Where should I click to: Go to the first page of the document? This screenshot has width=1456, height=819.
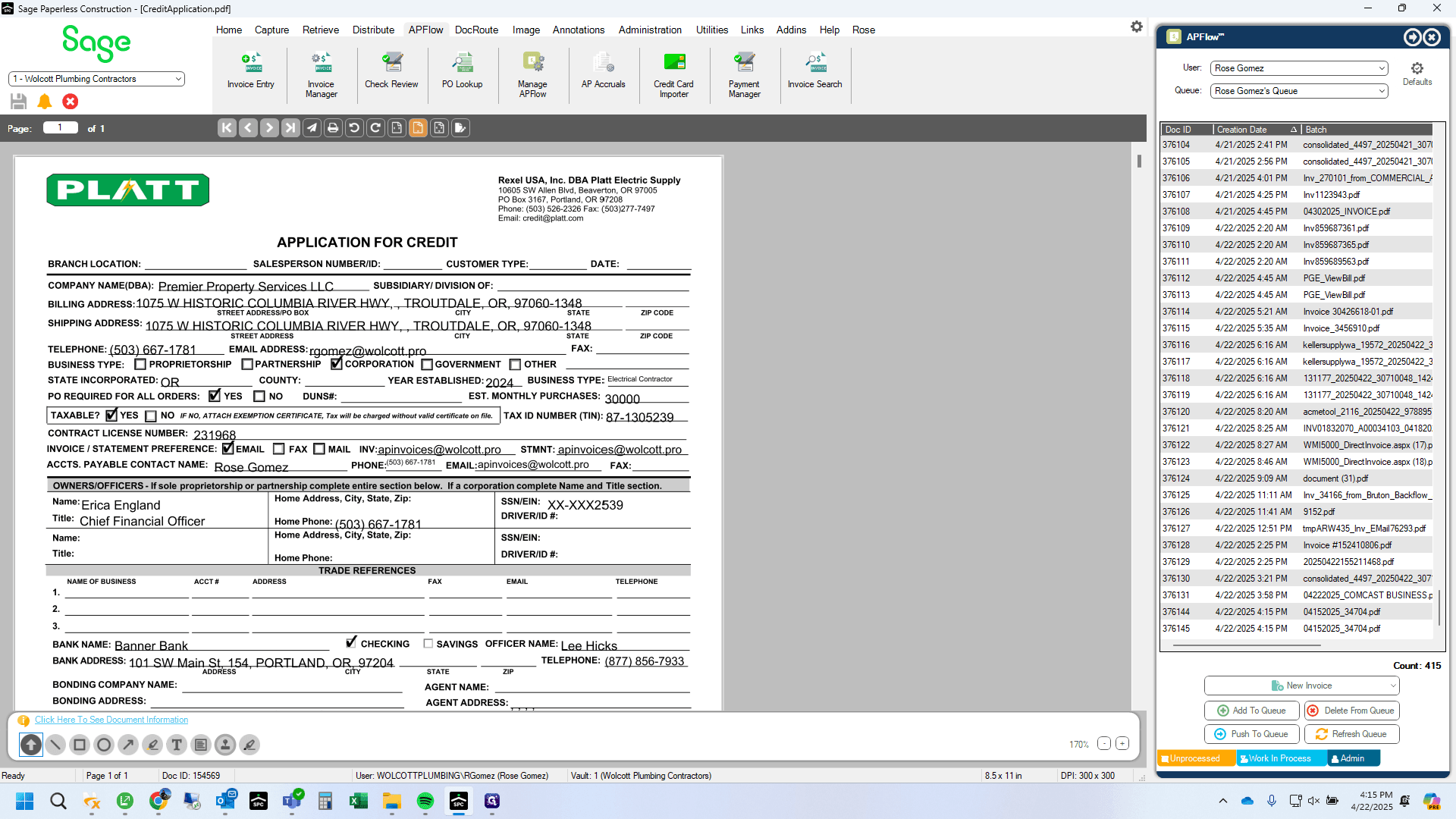click(227, 128)
